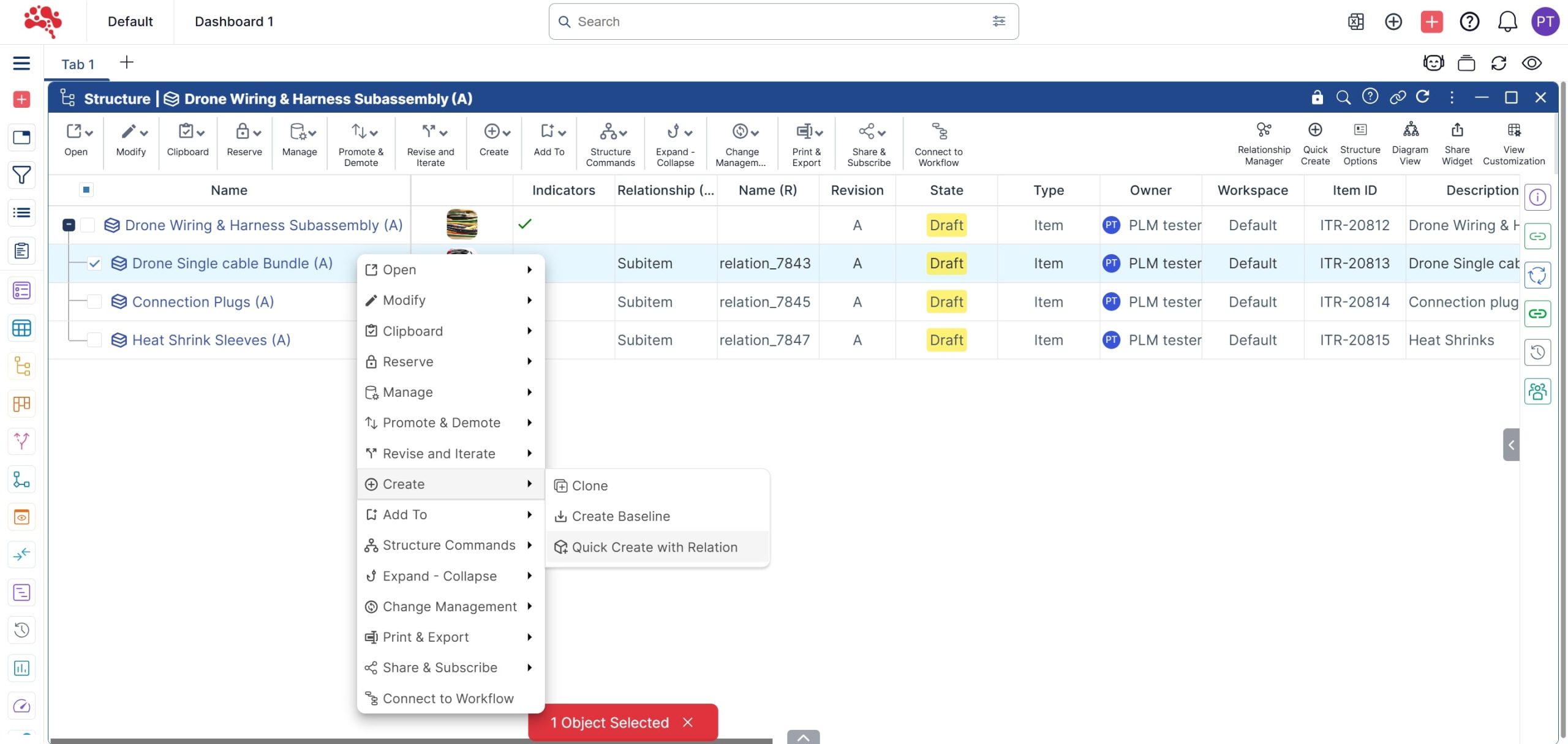Expand the bottom panel chevron
1568x744 pixels.
click(x=803, y=737)
